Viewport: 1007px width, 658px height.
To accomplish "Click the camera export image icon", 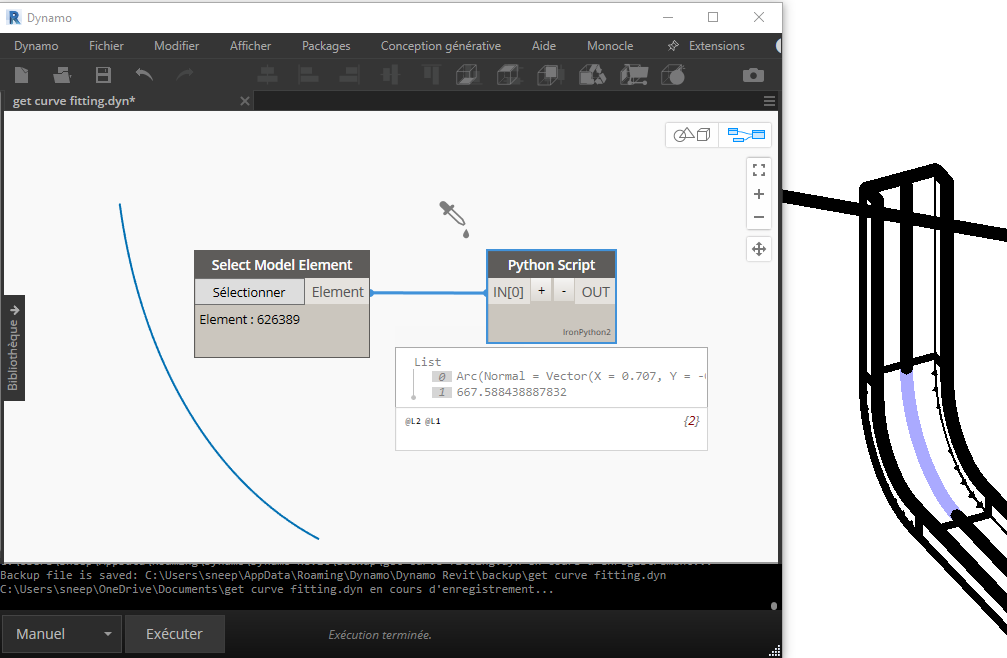I will point(753,75).
